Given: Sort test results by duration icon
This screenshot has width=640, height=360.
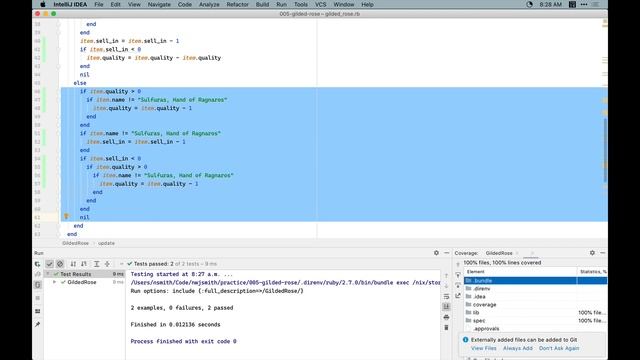Looking at the screenshot, I should 84,264.
